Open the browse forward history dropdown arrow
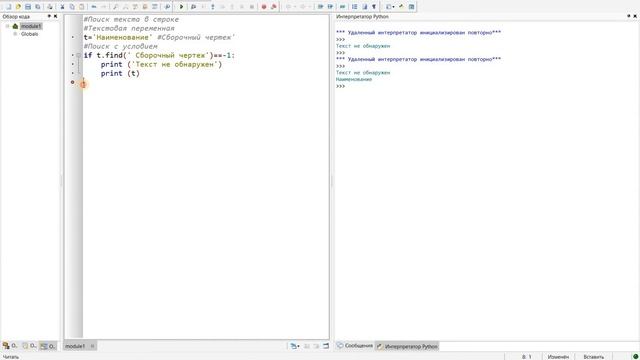This screenshot has height=360, width=640. [309, 7]
